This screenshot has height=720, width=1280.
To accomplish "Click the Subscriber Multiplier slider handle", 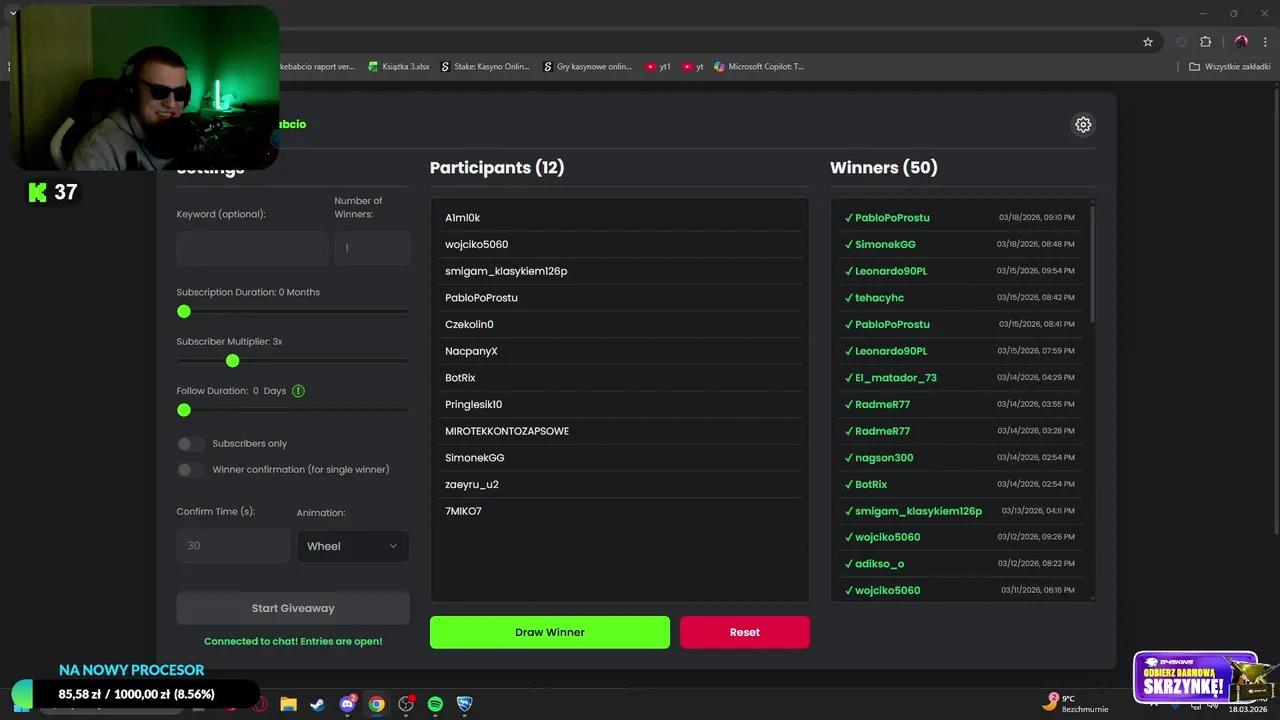I will 233,361.
